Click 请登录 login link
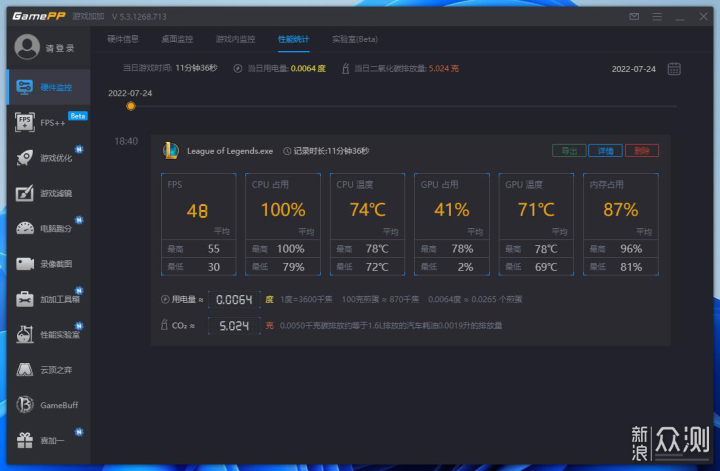Screen dimensions: 720x471 tap(60, 48)
